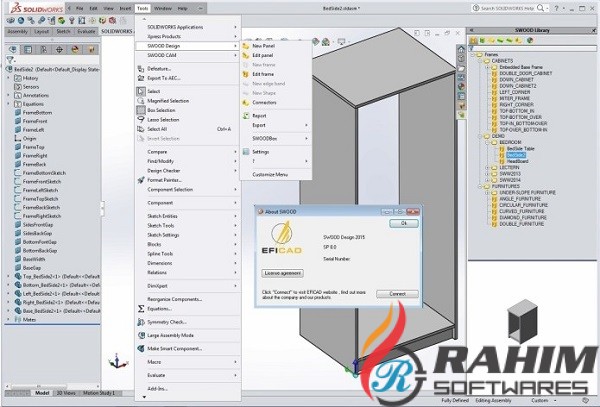Choose Add-Ins... at bottom of Tools menu
600x407 pixels.
click(158, 389)
